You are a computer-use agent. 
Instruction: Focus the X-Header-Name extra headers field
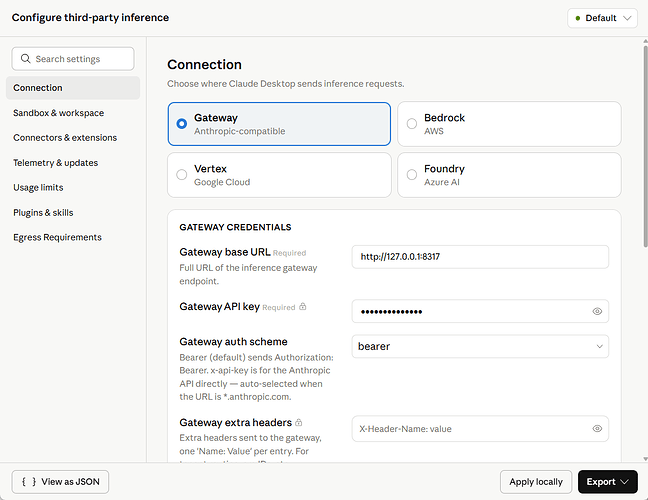pos(480,429)
